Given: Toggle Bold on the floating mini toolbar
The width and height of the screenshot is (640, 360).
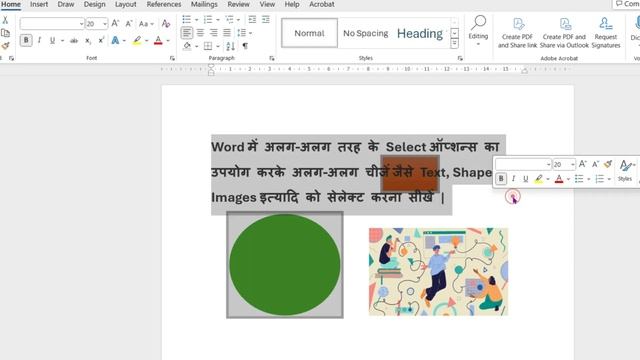Looking at the screenshot, I should [x=501, y=179].
